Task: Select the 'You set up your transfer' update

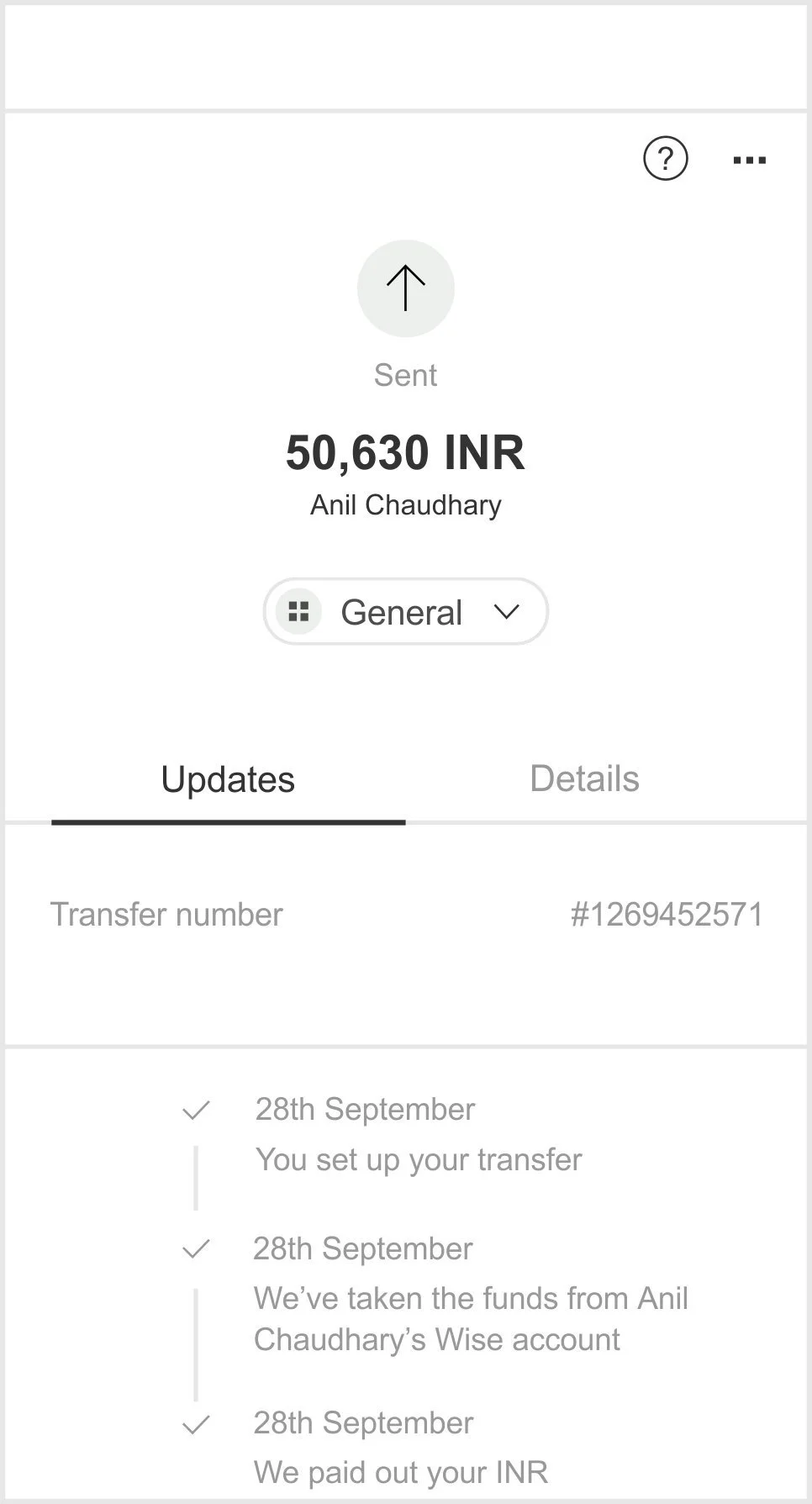Action: tap(419, 1159)
